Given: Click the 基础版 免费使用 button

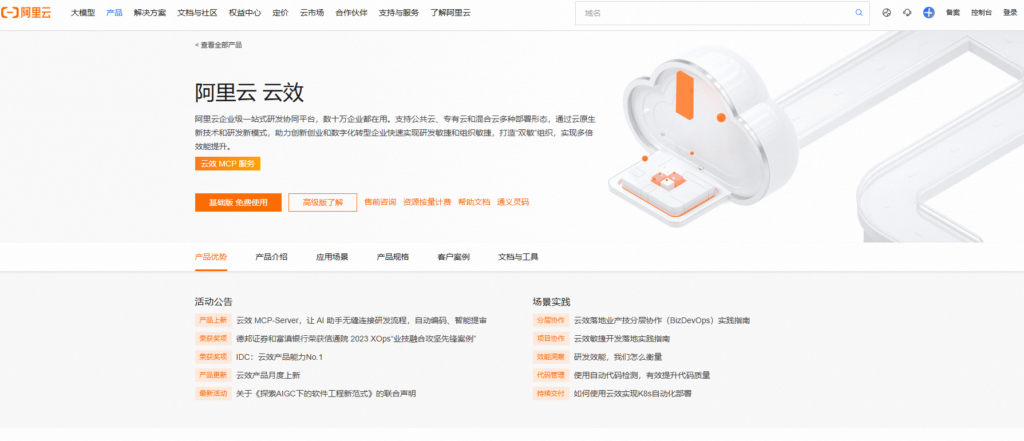Looking at the screenshot, I should tap(238, 202).
